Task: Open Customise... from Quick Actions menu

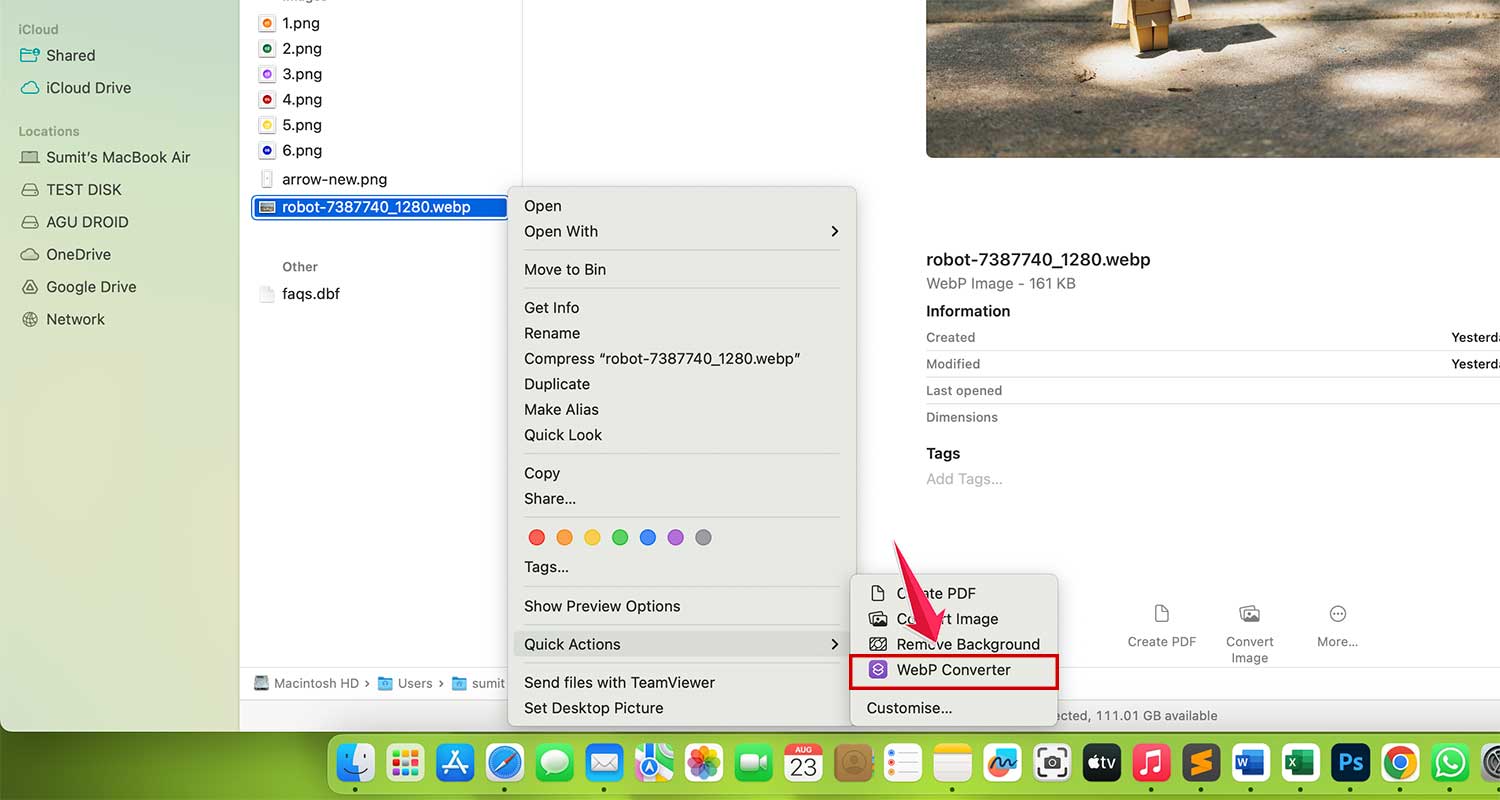Action: (908, 707)
